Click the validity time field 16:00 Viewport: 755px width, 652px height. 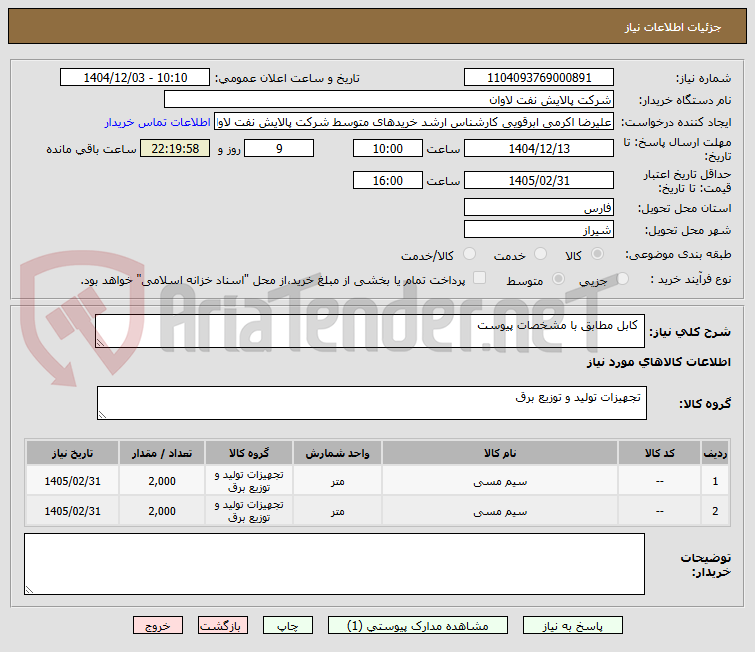point(388,180)
